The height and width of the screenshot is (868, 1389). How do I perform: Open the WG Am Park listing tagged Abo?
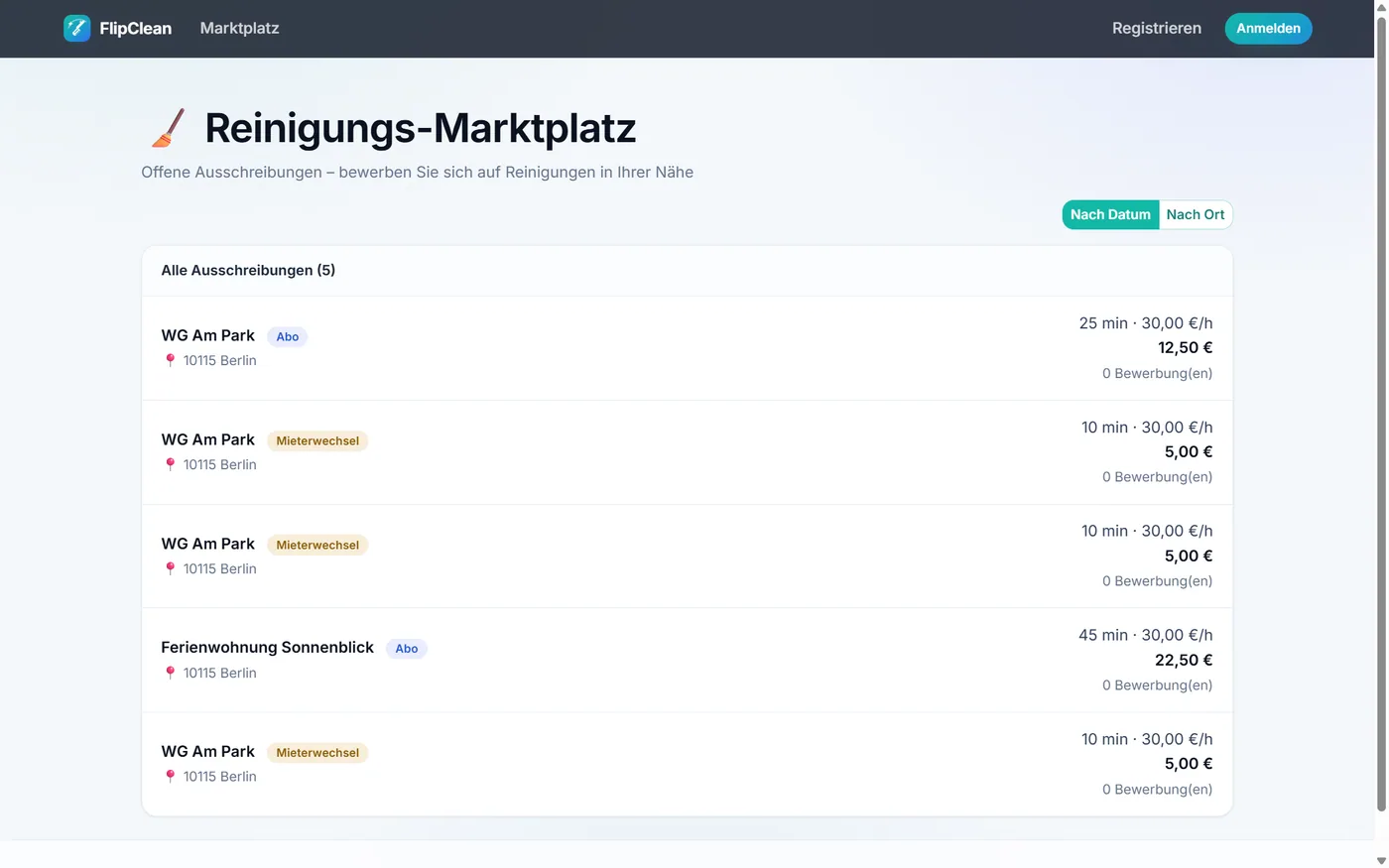click(x=207, y=336)
